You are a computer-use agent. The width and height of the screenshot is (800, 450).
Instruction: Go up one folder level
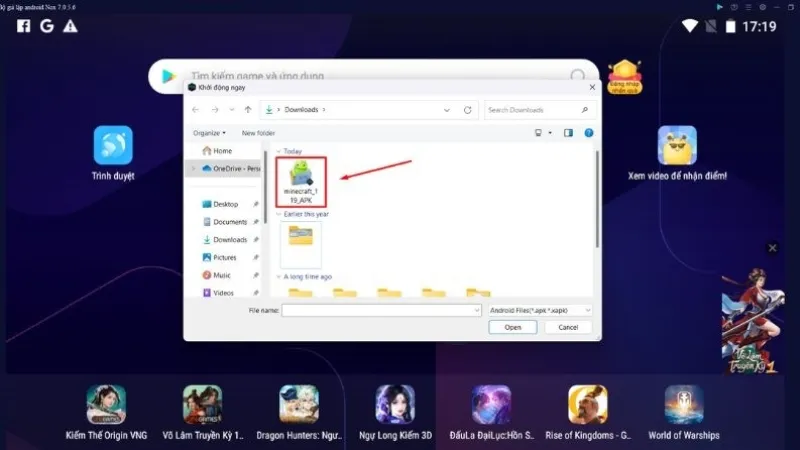(248, 110)
